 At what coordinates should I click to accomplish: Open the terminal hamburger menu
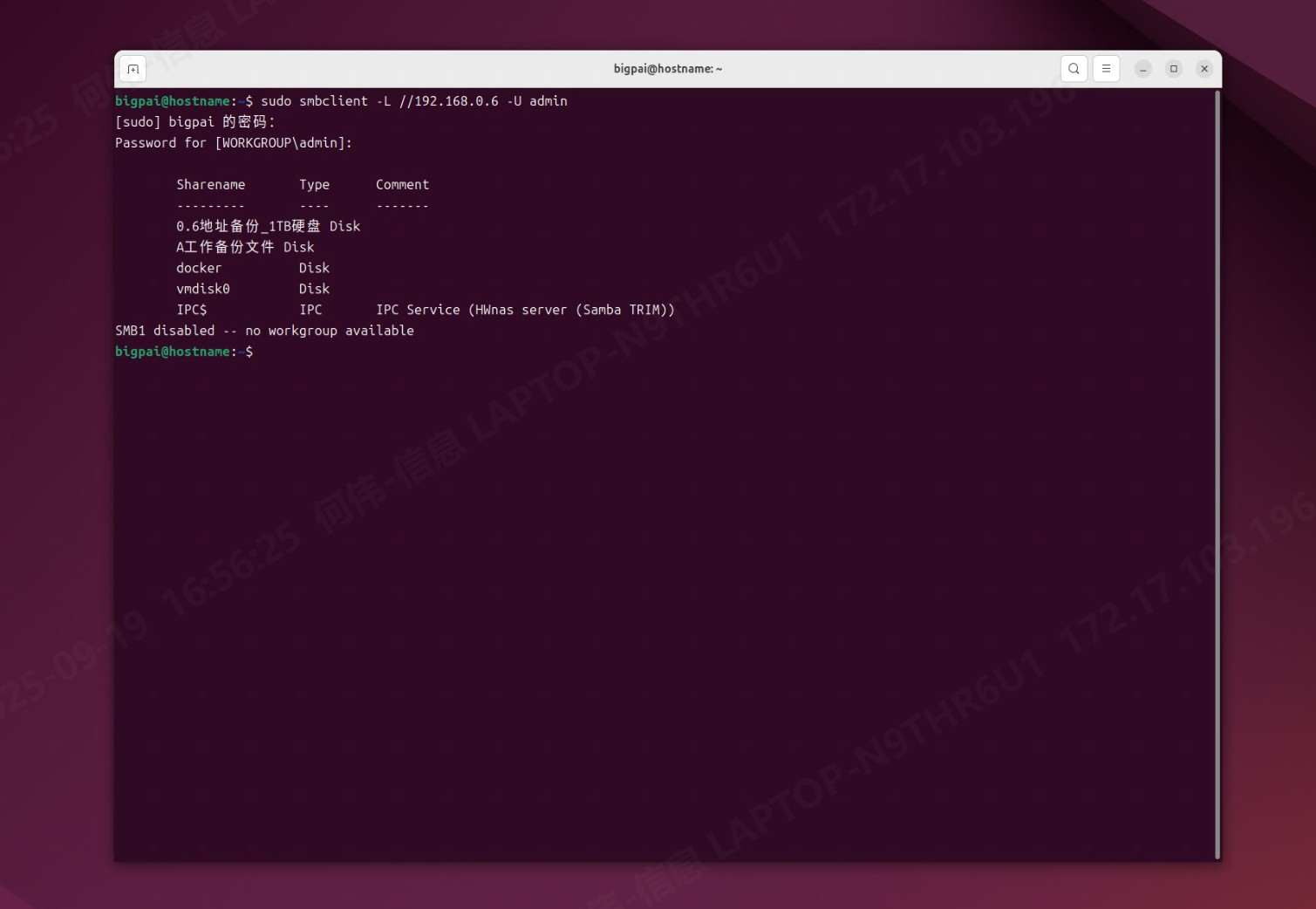click(x=1106, y=69)
